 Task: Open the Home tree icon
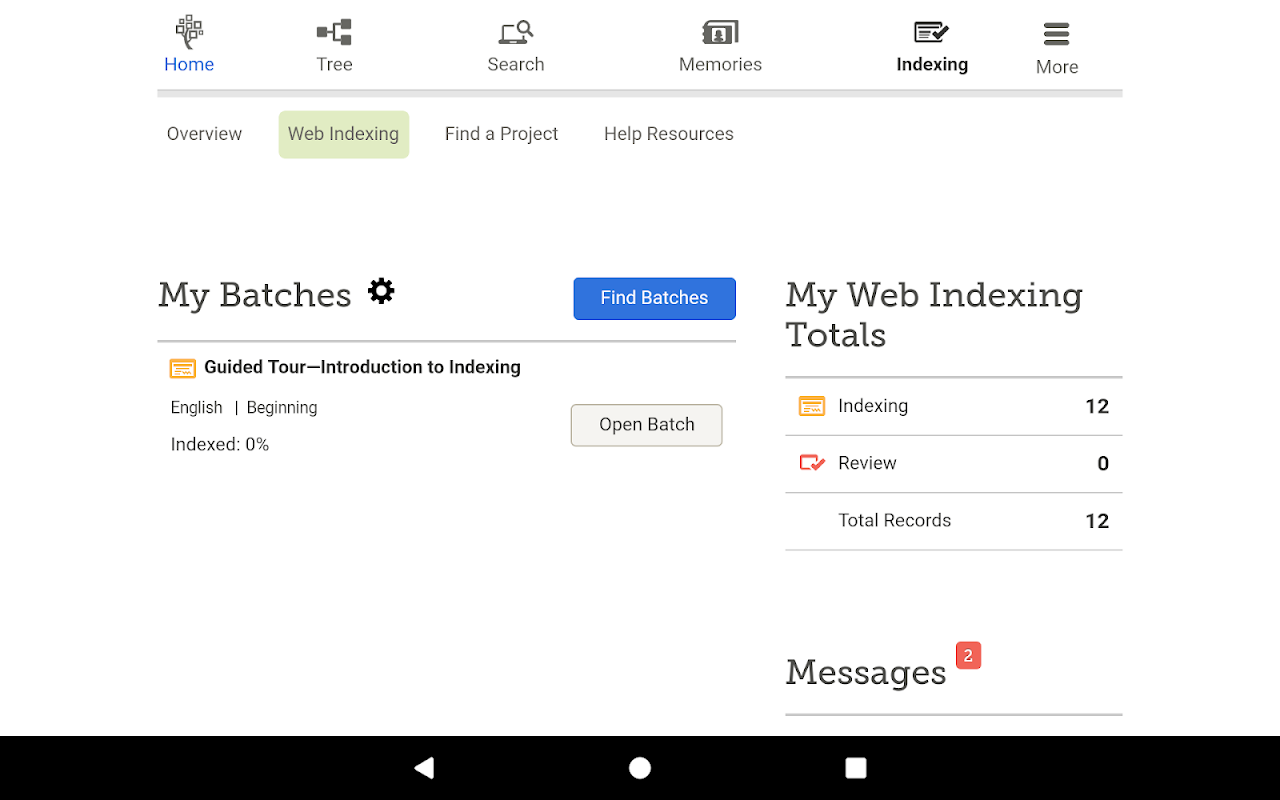tap(189, 32)
